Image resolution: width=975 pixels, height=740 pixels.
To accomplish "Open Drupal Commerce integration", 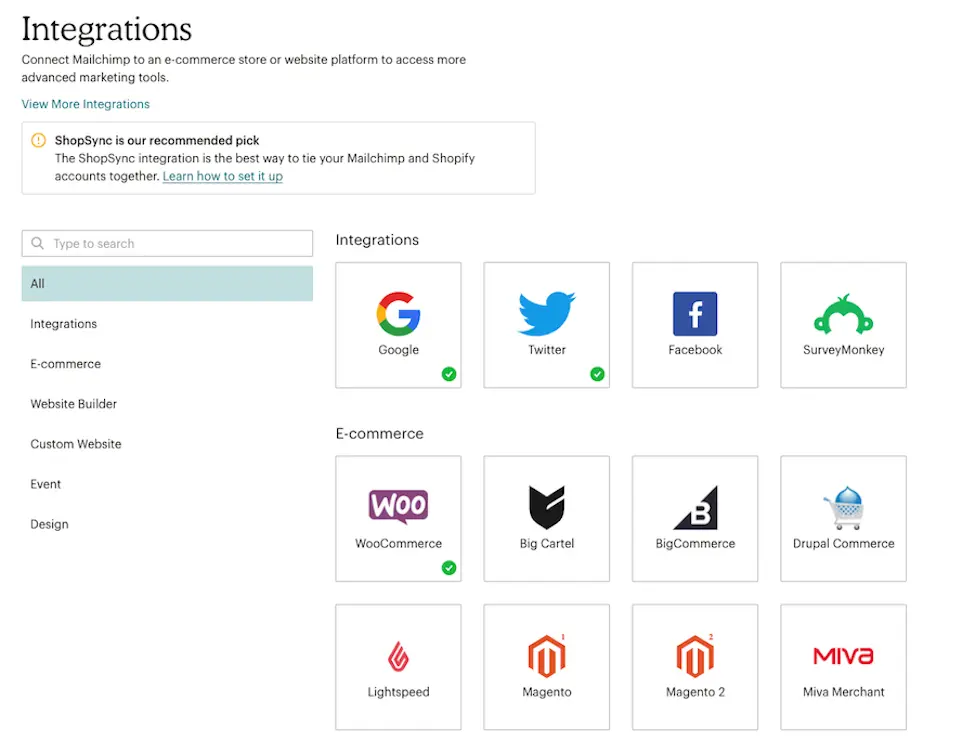I will pos(843,518).
